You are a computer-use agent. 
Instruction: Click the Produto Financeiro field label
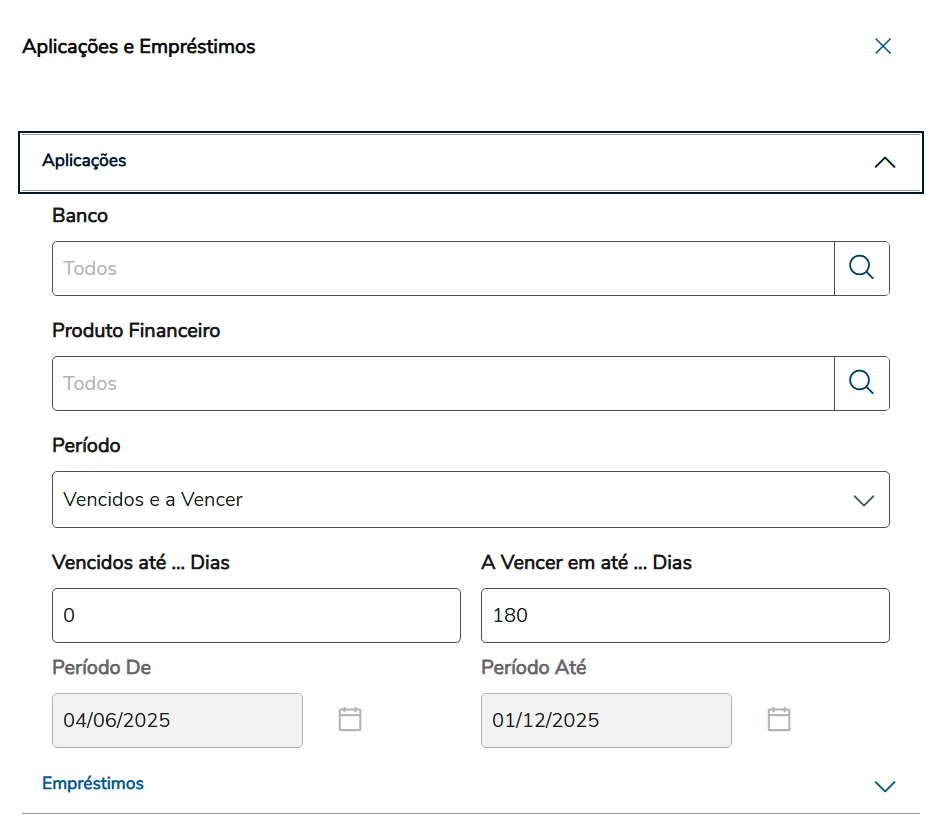[x=136, y=331]
